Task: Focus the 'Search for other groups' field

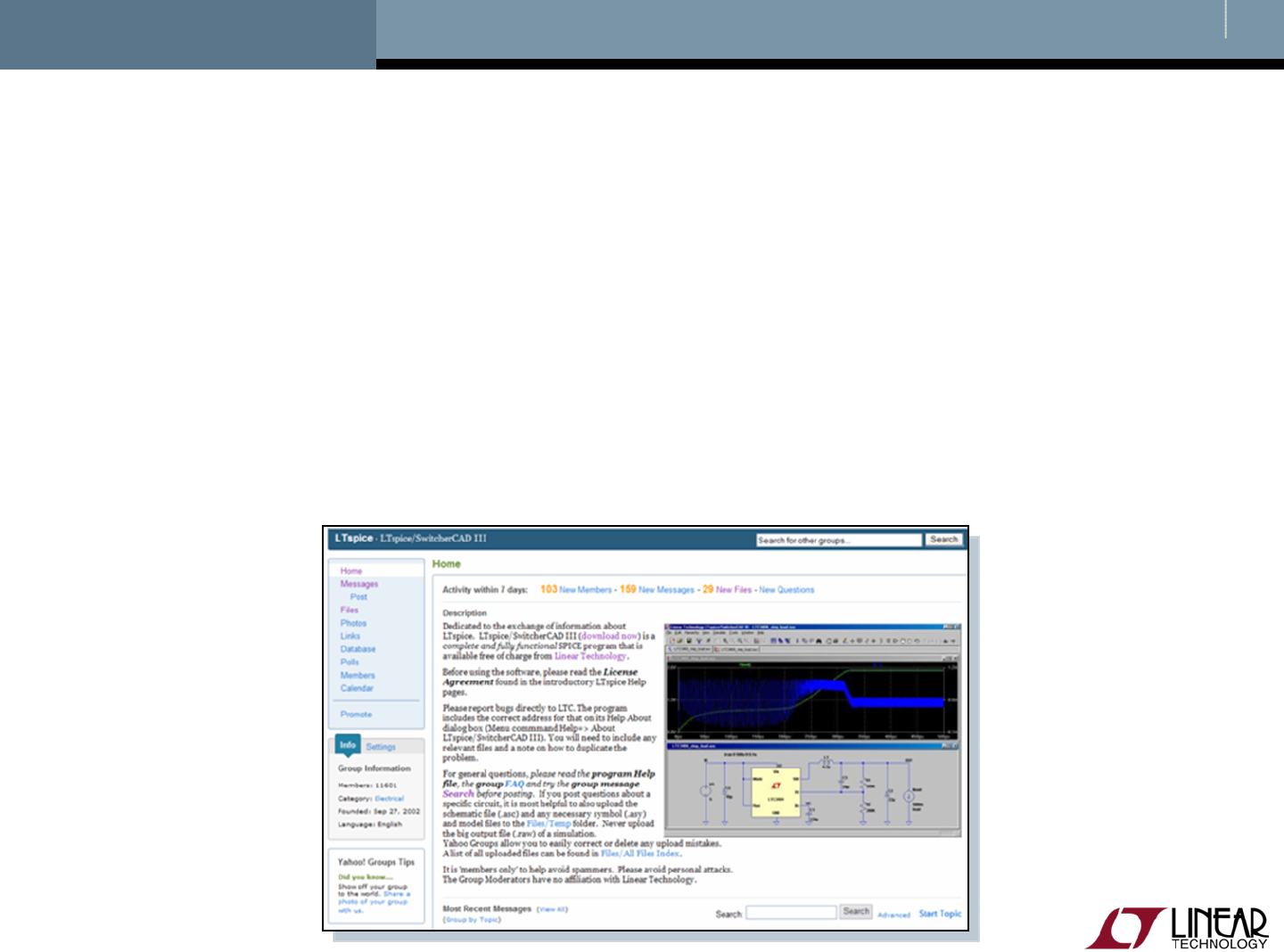Action: click(x=839, y=540)
